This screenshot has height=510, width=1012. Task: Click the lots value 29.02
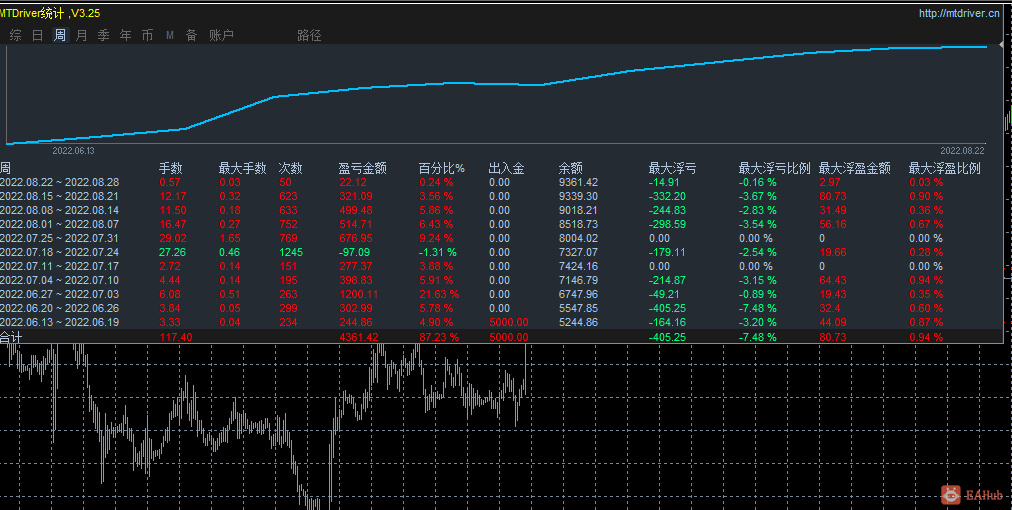tap(172, 238)
